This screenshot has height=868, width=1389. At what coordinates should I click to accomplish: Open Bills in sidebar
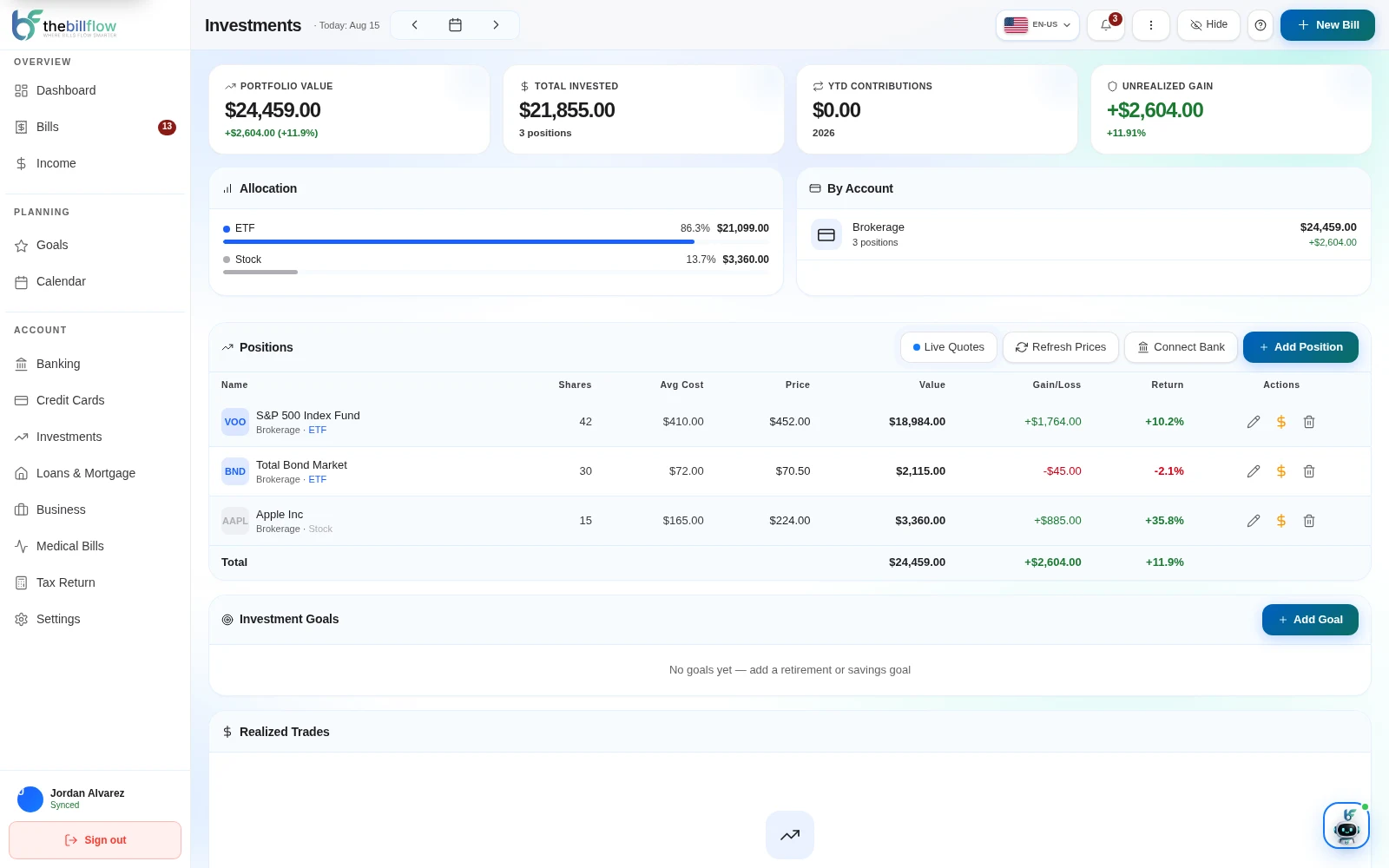click(95, 127)
